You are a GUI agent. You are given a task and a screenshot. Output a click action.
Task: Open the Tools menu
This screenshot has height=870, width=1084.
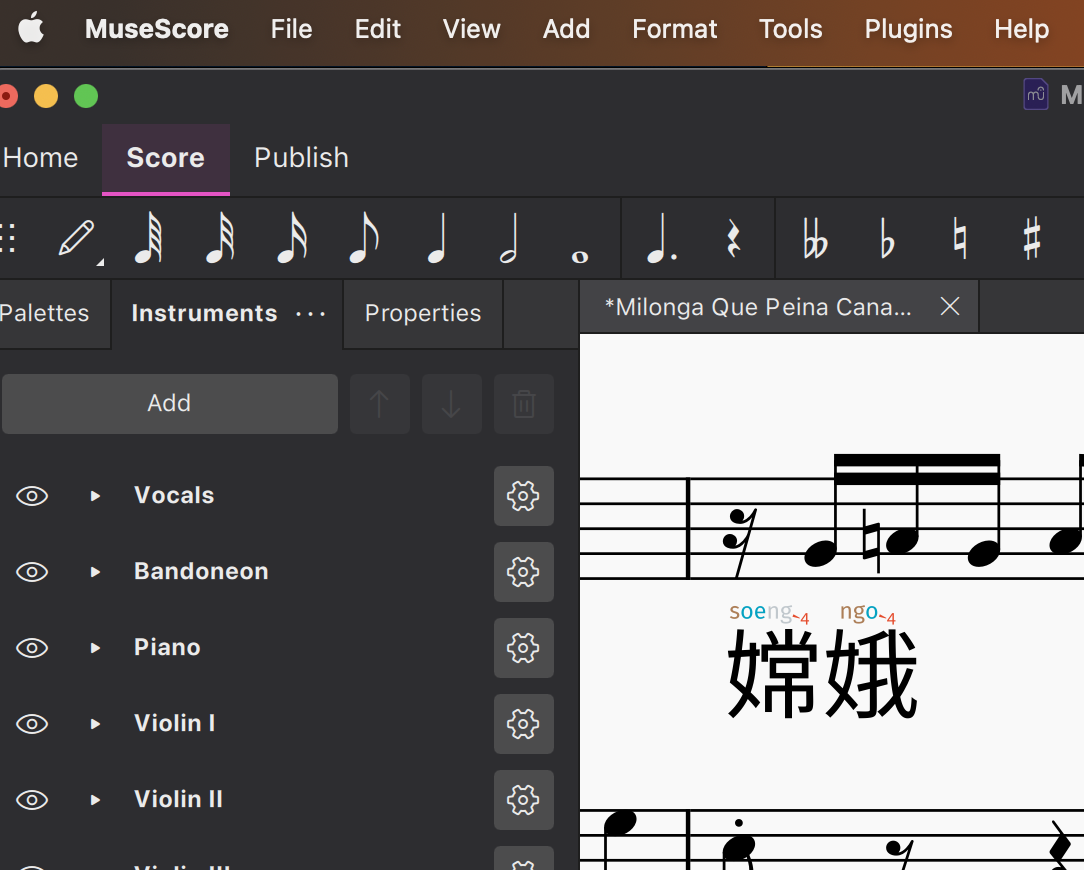click(x=790, y=29)
